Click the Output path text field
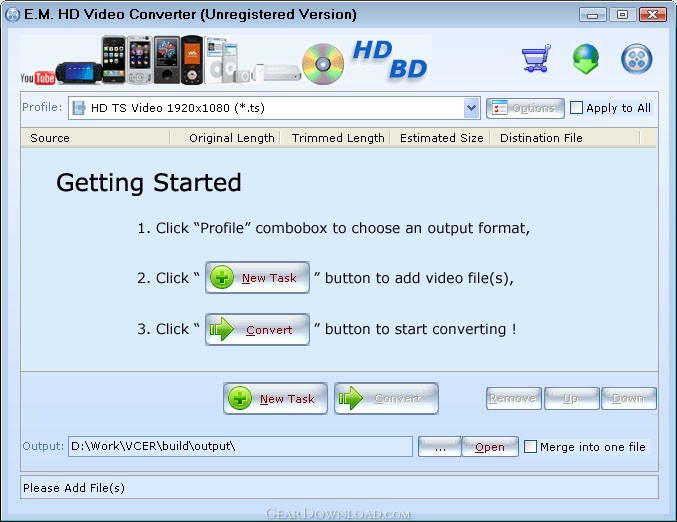The image size is (677, 522). coord(240,446)
